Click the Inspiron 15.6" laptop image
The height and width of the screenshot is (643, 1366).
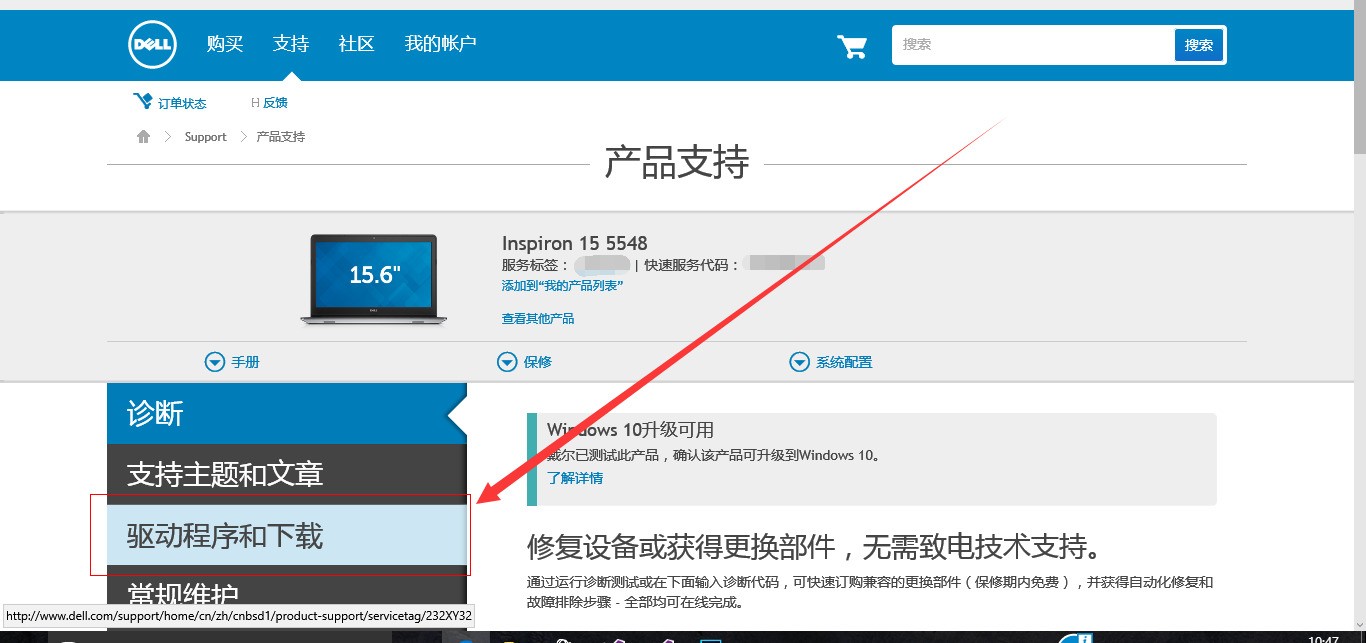click(373, 279)
